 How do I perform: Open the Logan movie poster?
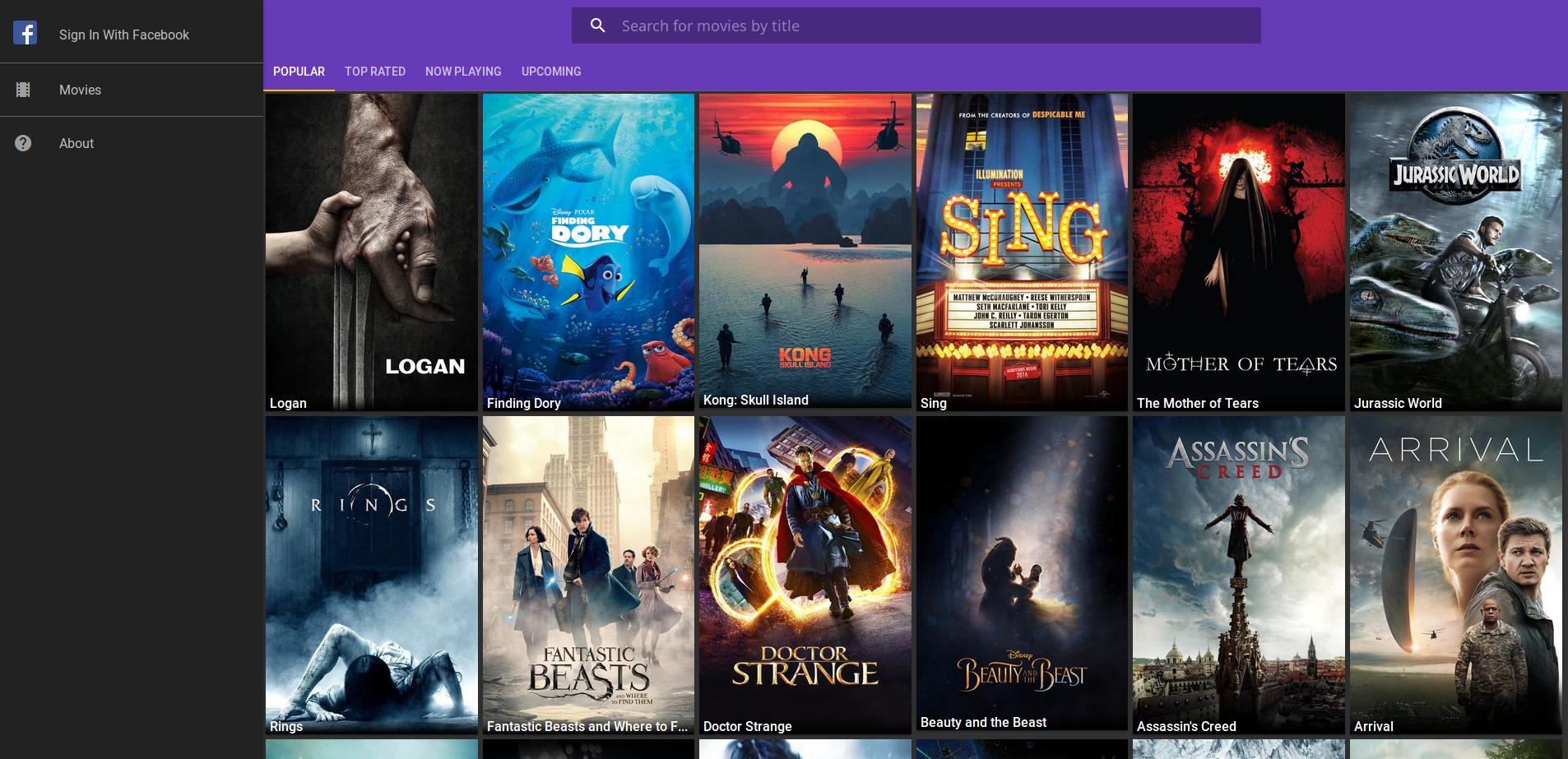tap(372, 252)
